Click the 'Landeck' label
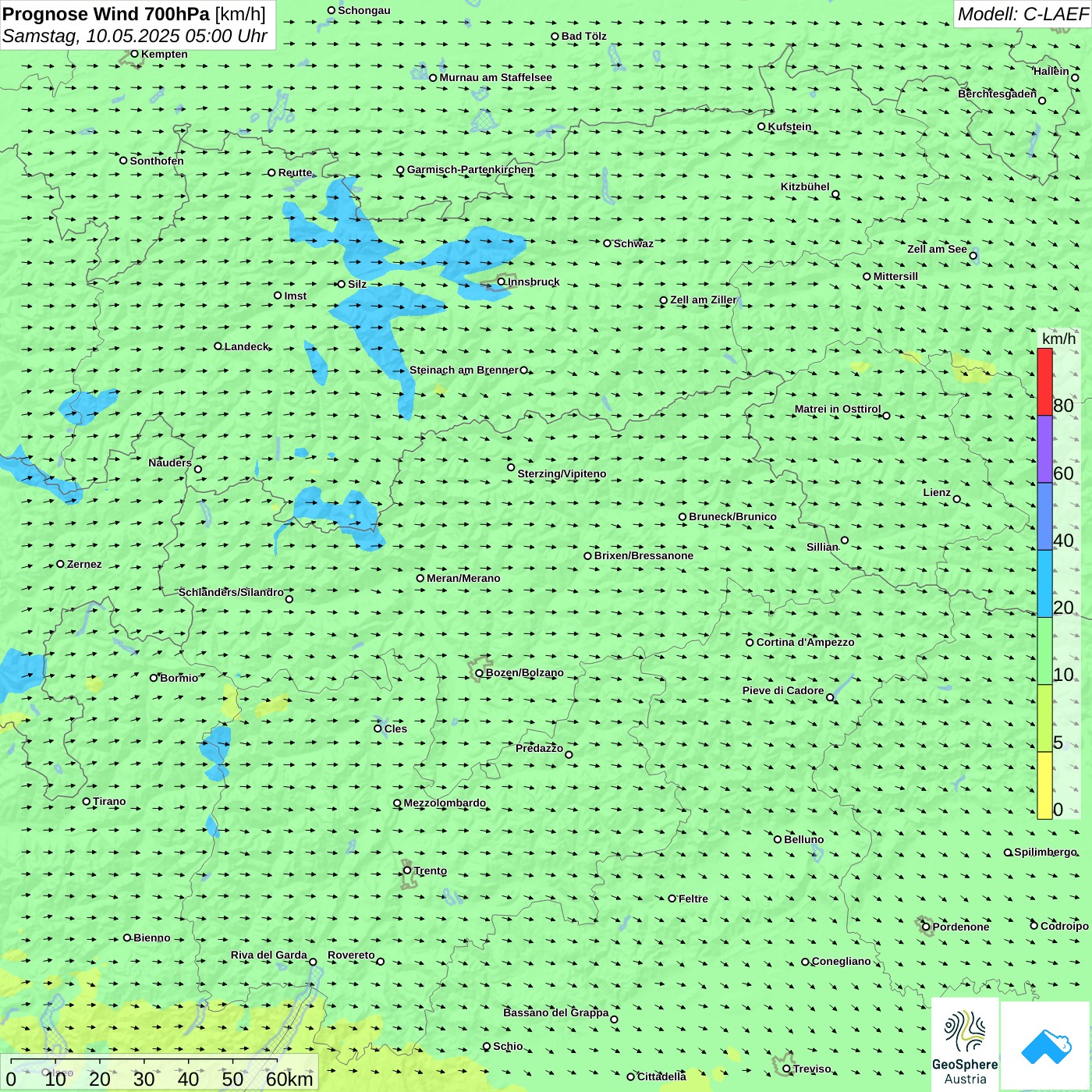The width and height of the screenshot is (1092, 1092). 246,346
